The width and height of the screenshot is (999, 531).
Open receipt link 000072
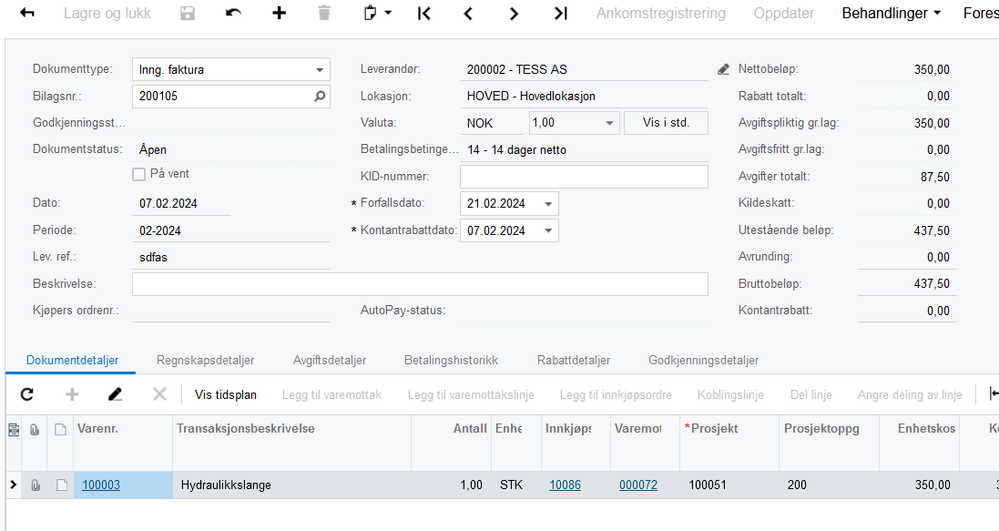(x=638, y=485)
